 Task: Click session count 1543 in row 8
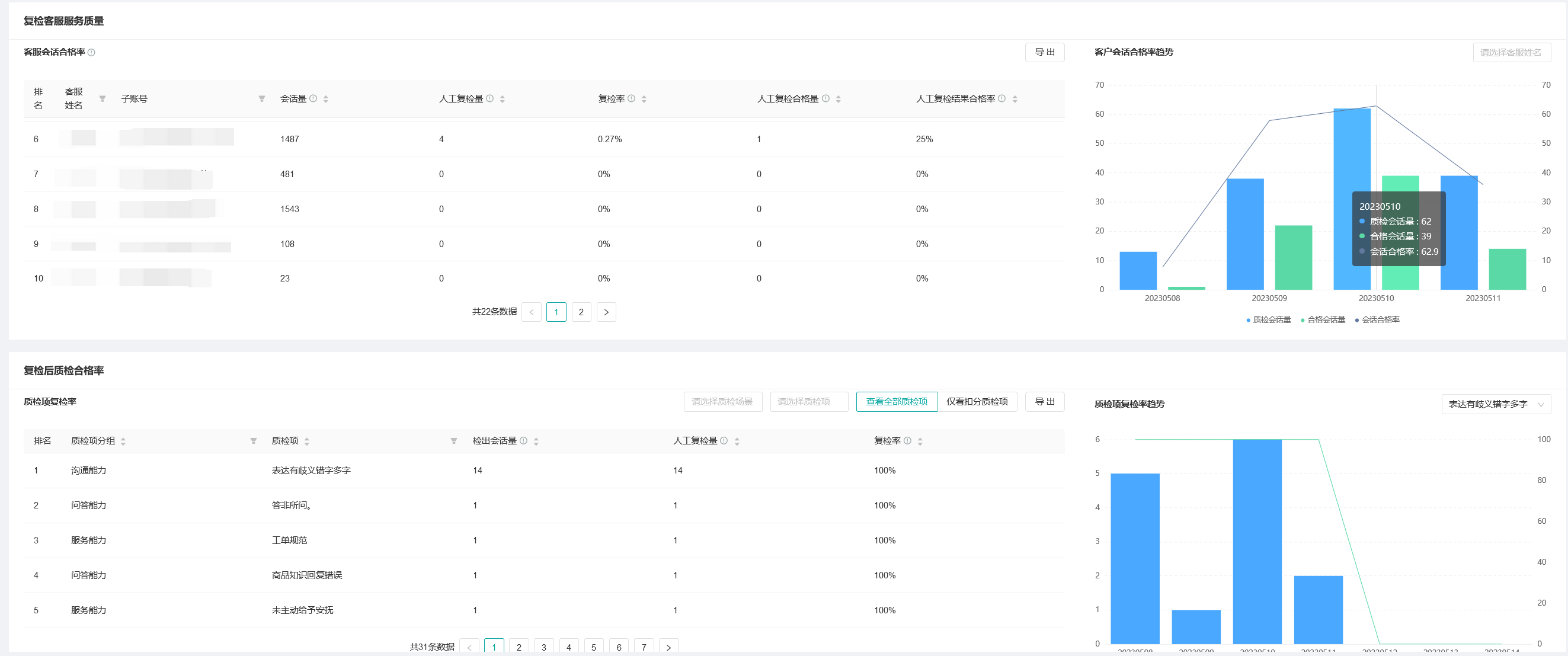pyautogui.click(x=290, y=209)
